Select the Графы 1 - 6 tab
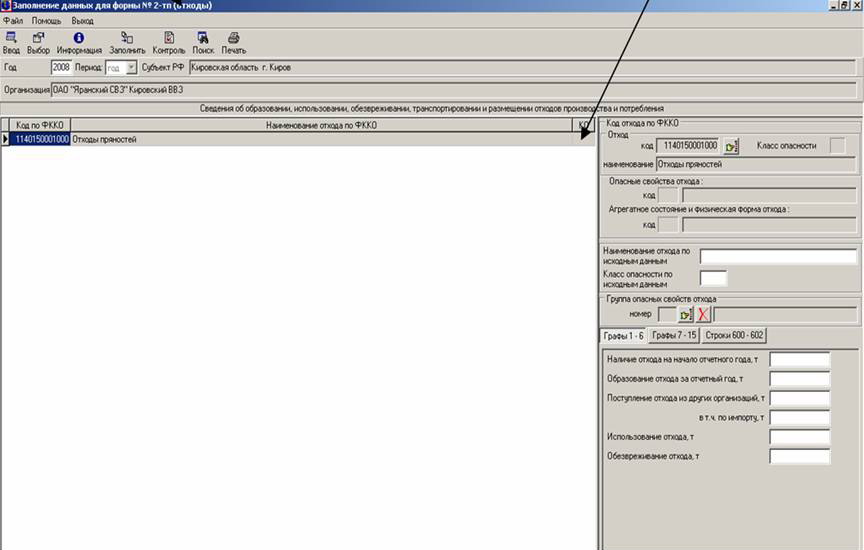 click(x=624, y=336)
